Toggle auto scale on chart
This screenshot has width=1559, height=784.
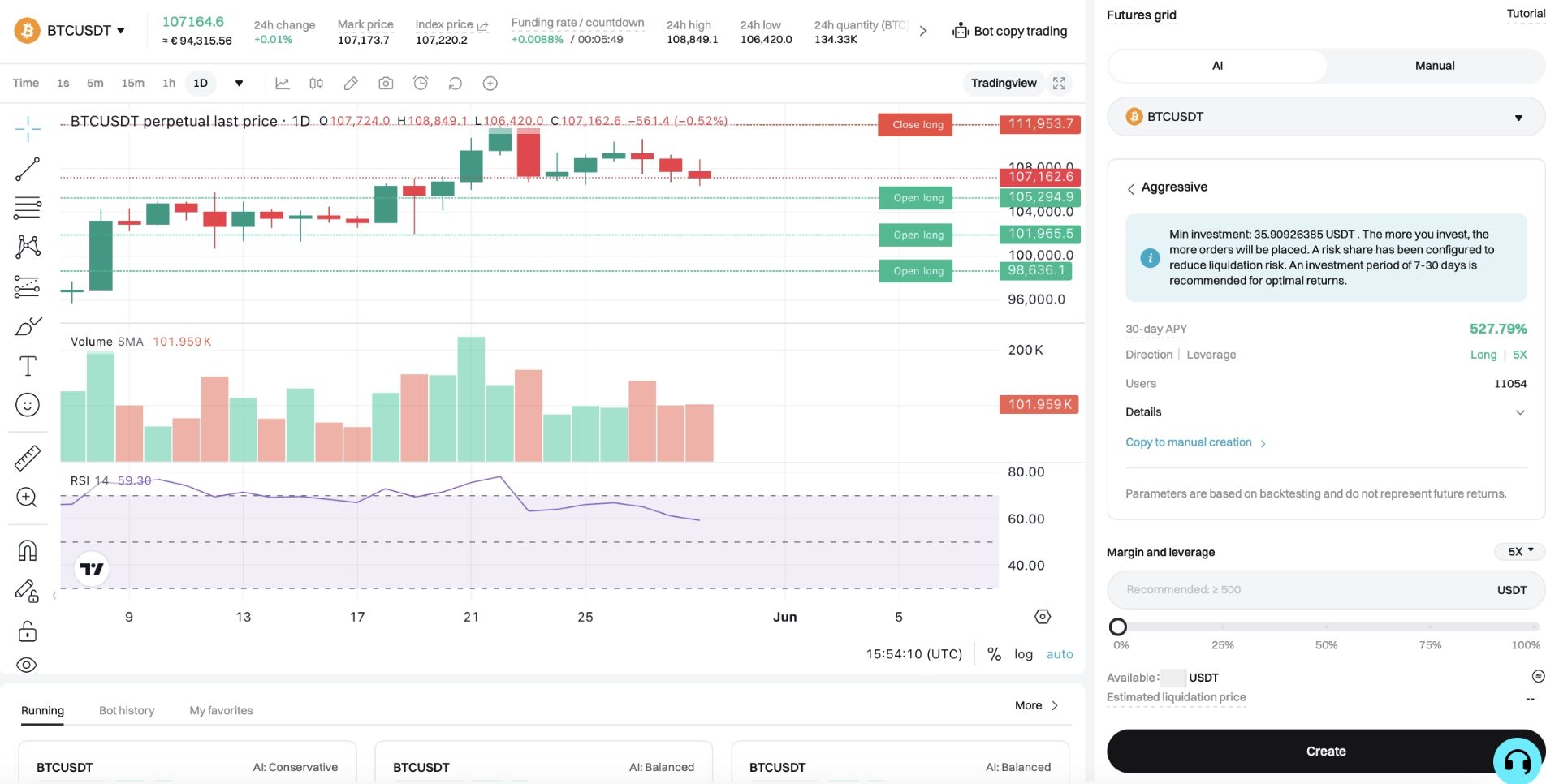tap(1060, 654)
